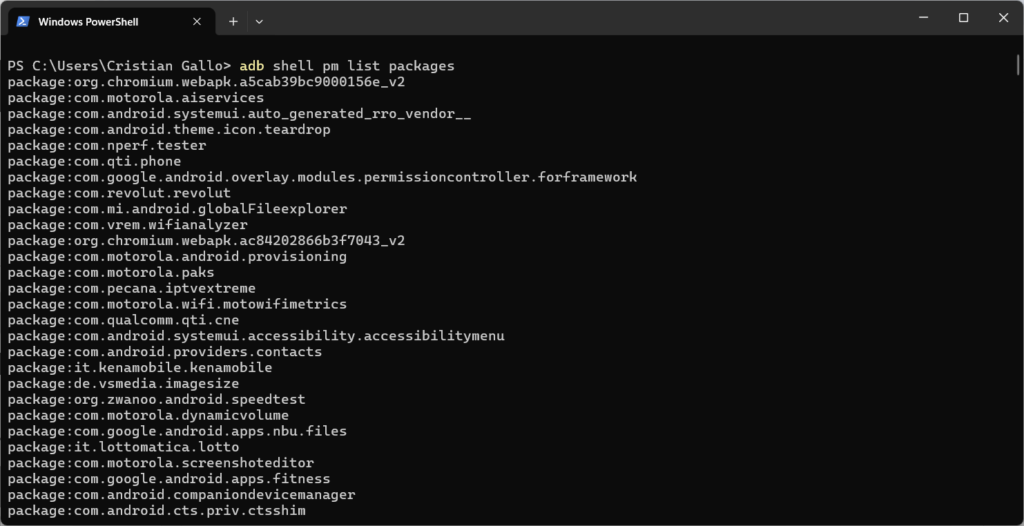Close the terminal window

click(x=1003, y=17)
